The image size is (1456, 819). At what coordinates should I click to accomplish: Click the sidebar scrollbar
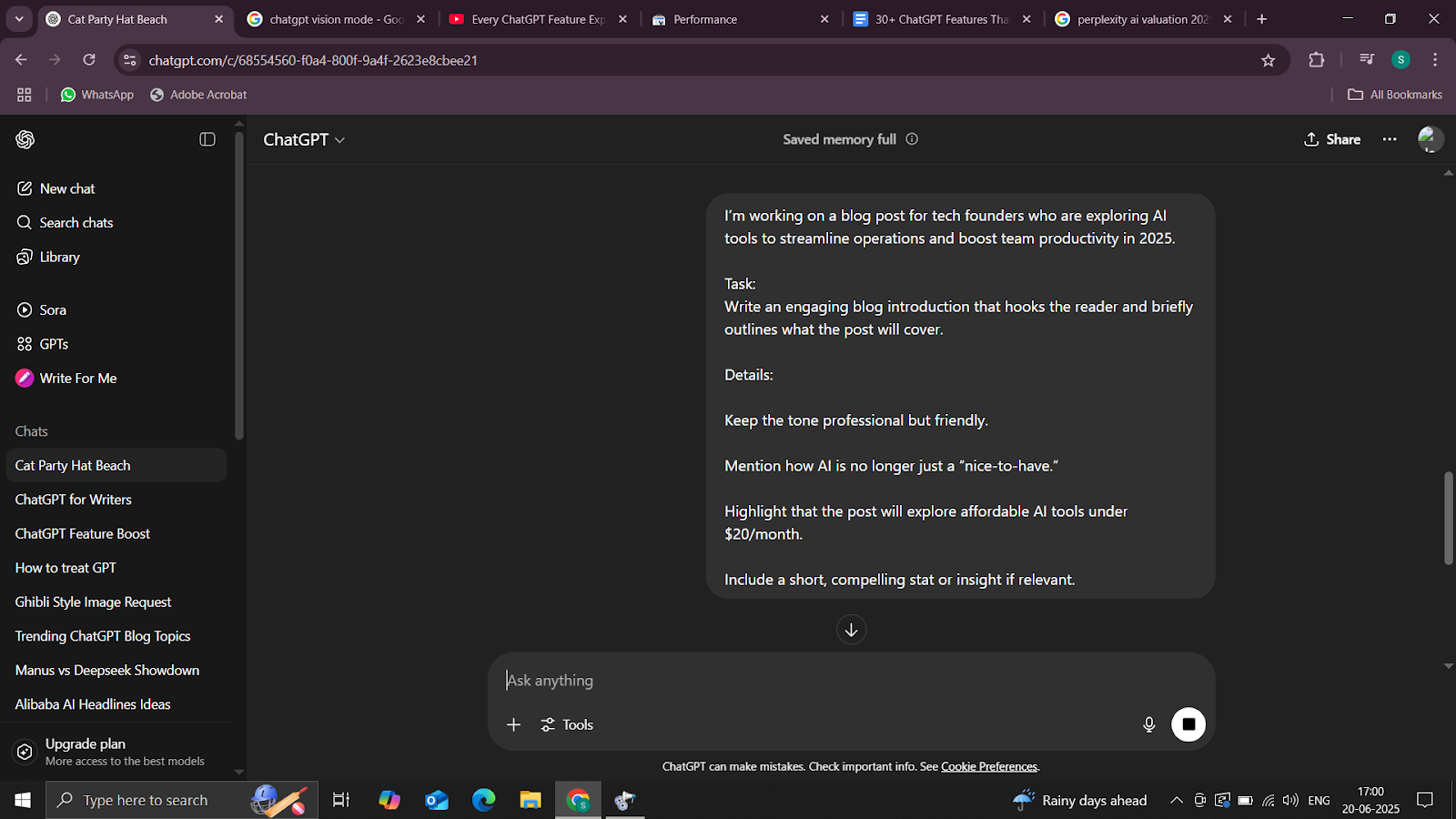[239, 286]
